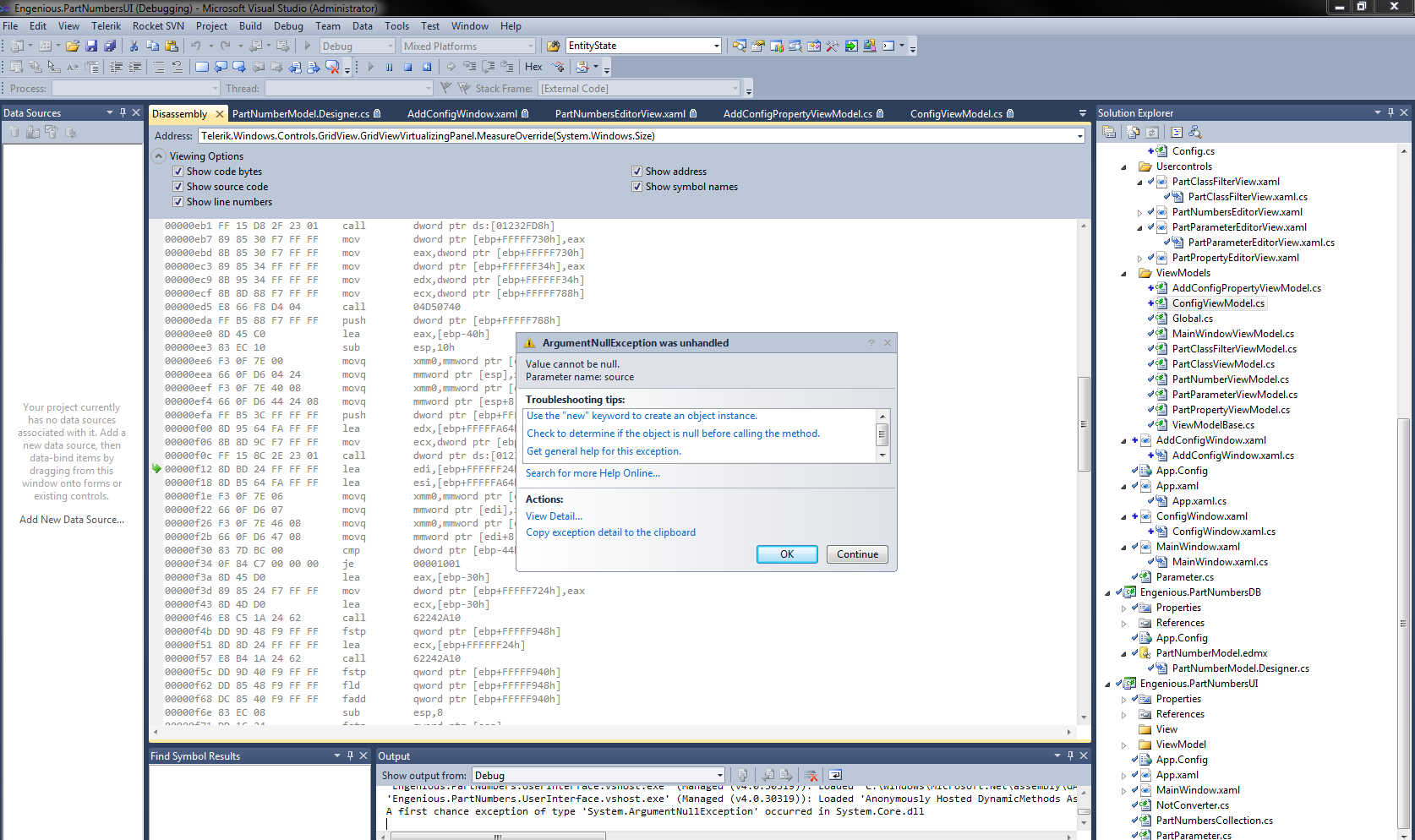Click OK in the exception dialog

[787, 554]
